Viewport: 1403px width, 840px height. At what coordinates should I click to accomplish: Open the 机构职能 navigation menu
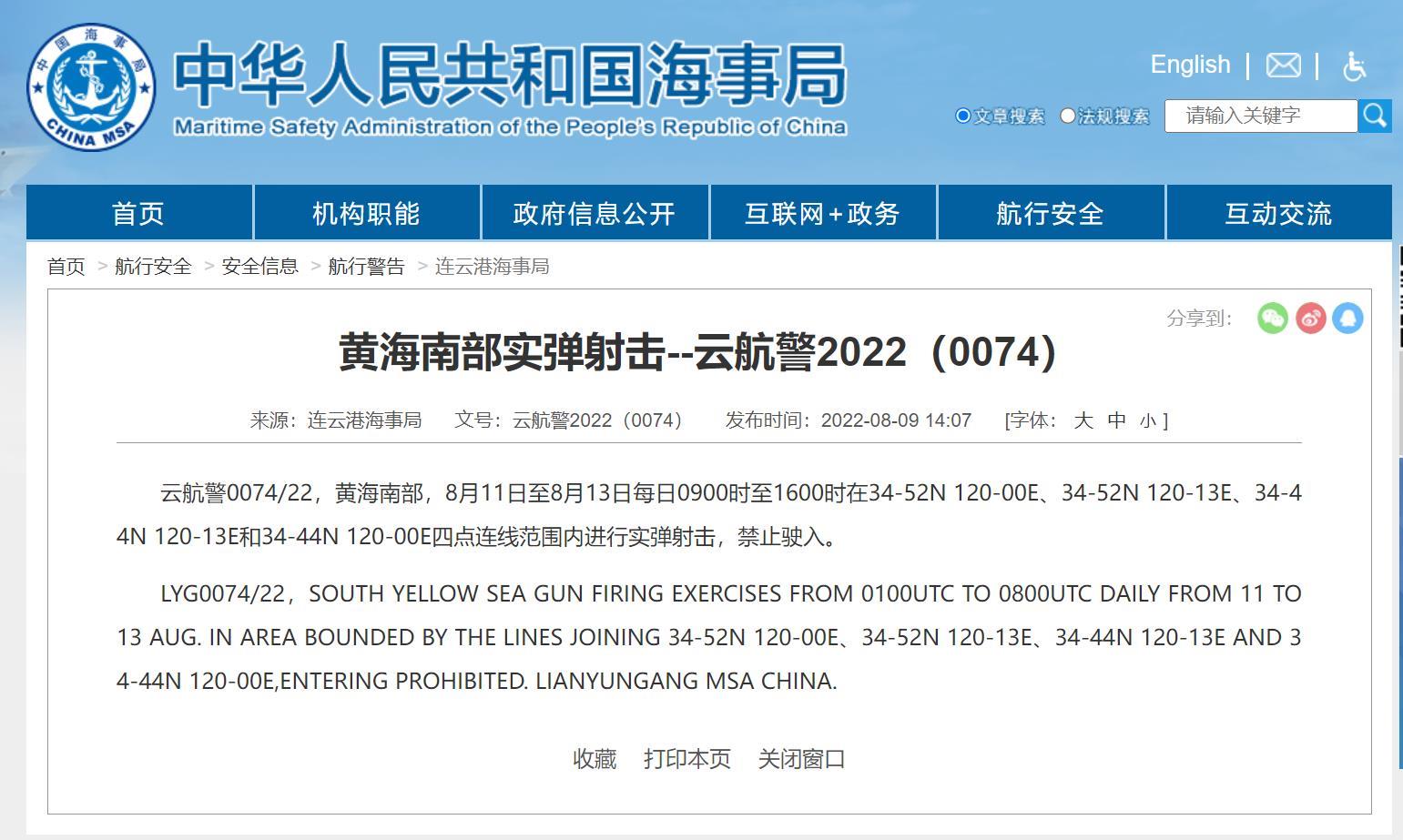click(366, 213)
